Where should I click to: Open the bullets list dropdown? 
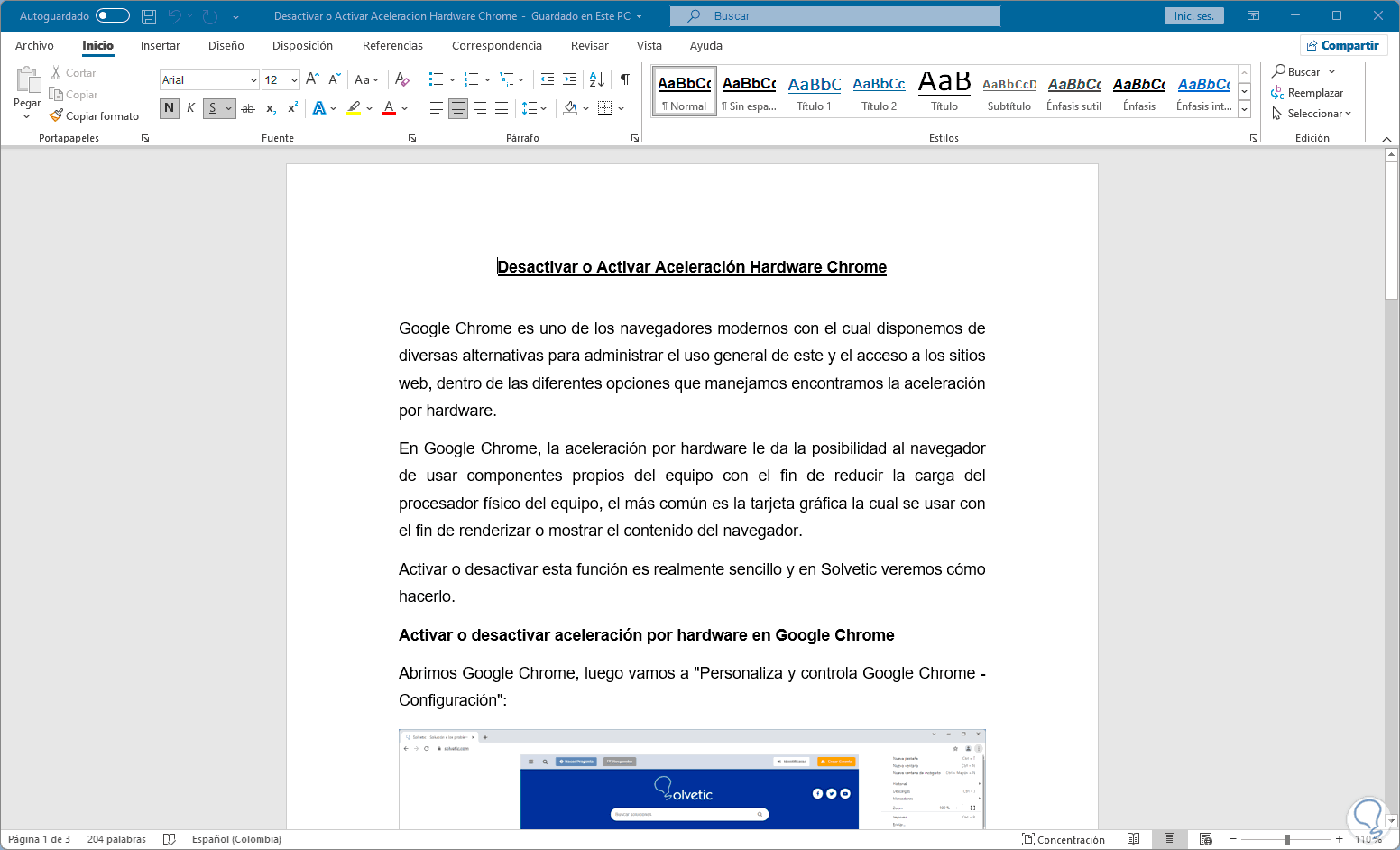pyautogui.click(x=452, y=79)
